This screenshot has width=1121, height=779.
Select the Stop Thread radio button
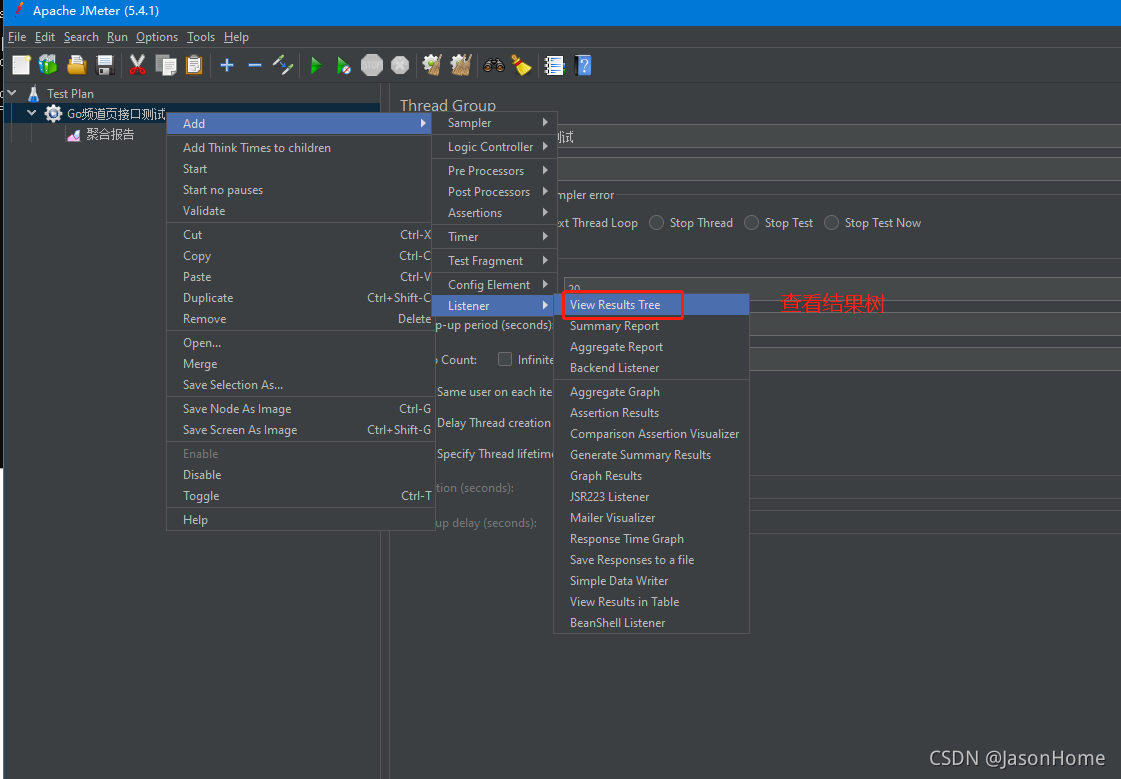(x=656, y=222)
